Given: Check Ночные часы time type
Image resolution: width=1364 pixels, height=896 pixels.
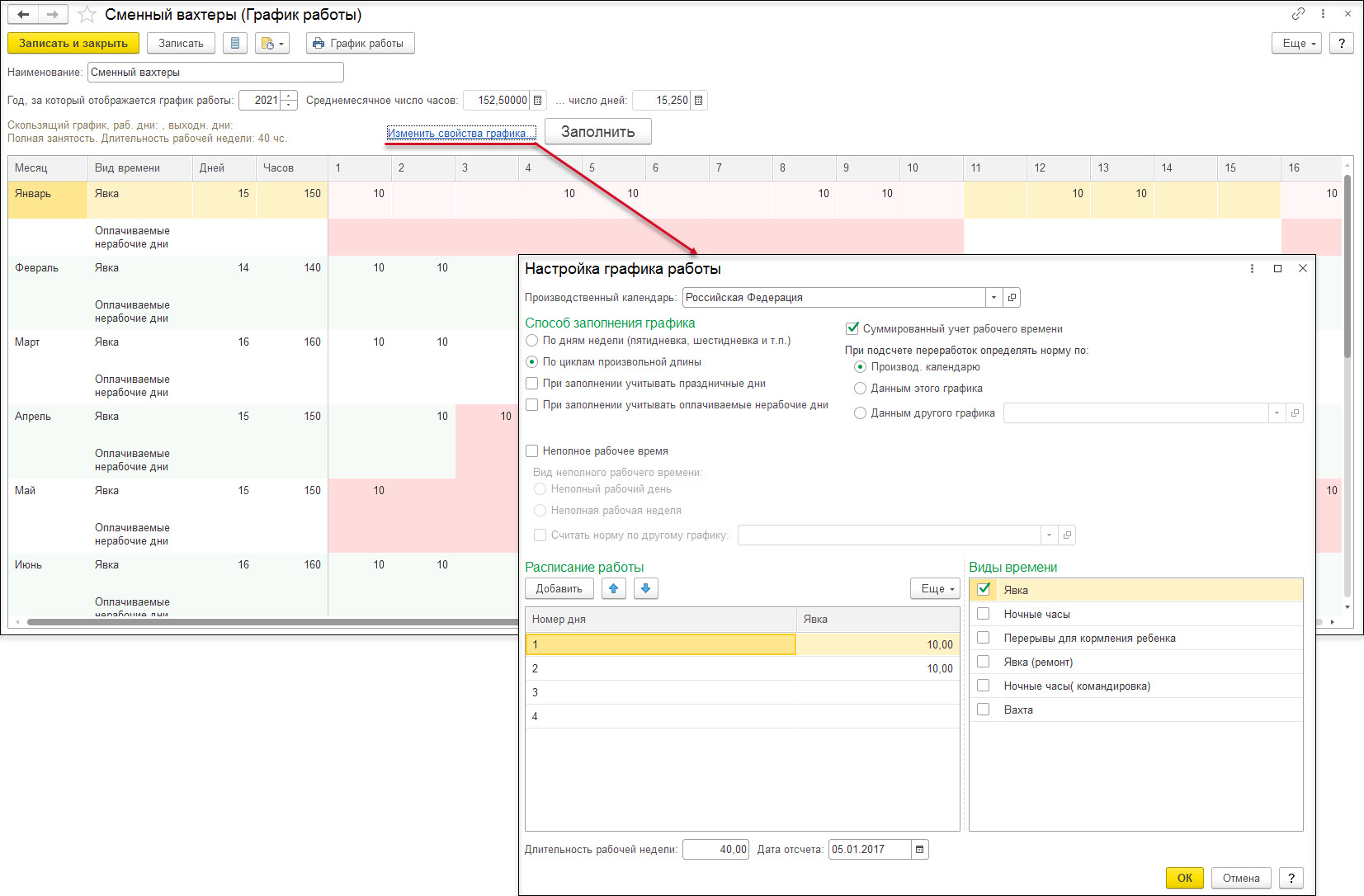Looking at the screenshot, I should (x=984, y=613).
